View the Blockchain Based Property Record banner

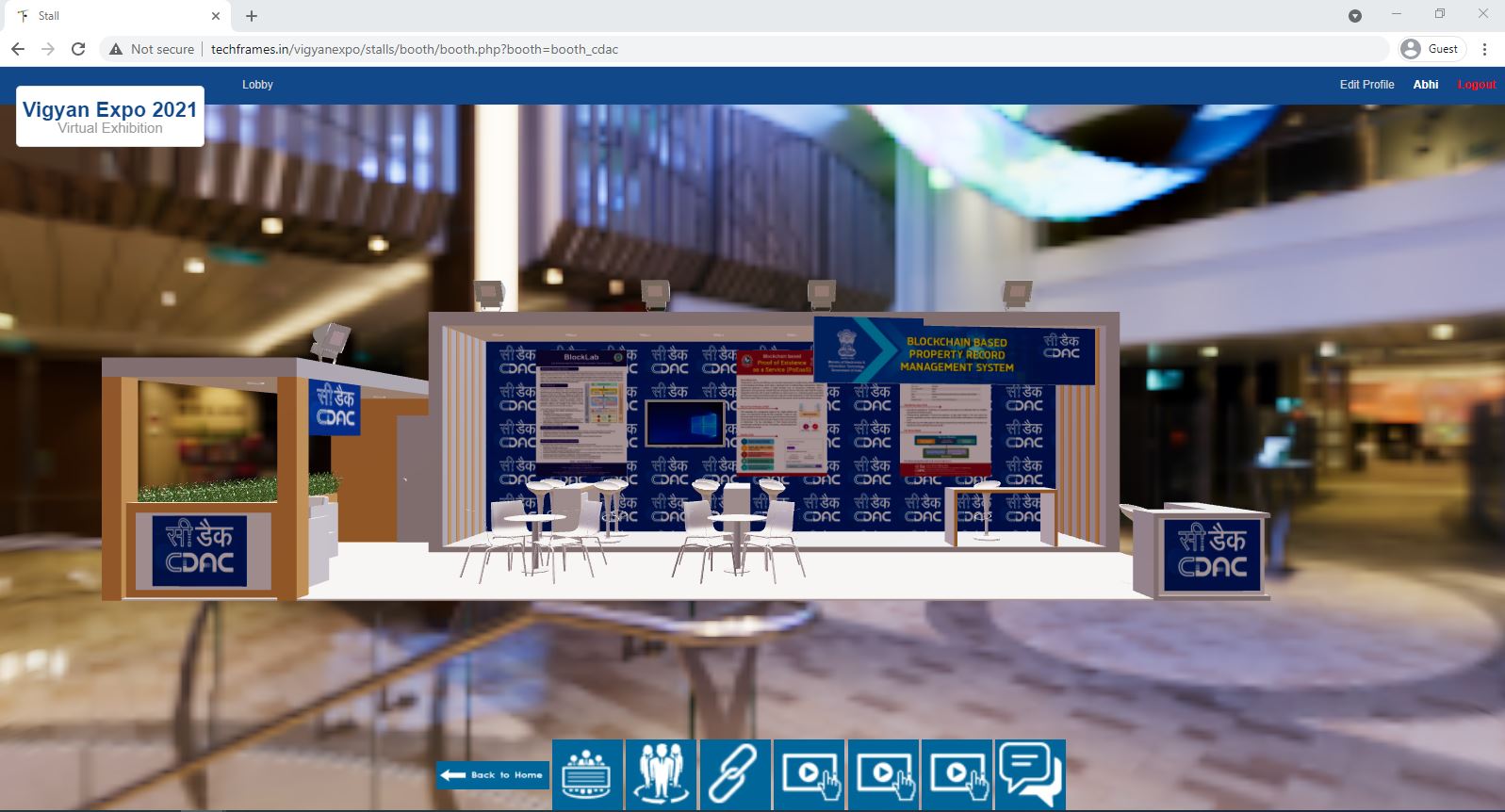[954, 354]
